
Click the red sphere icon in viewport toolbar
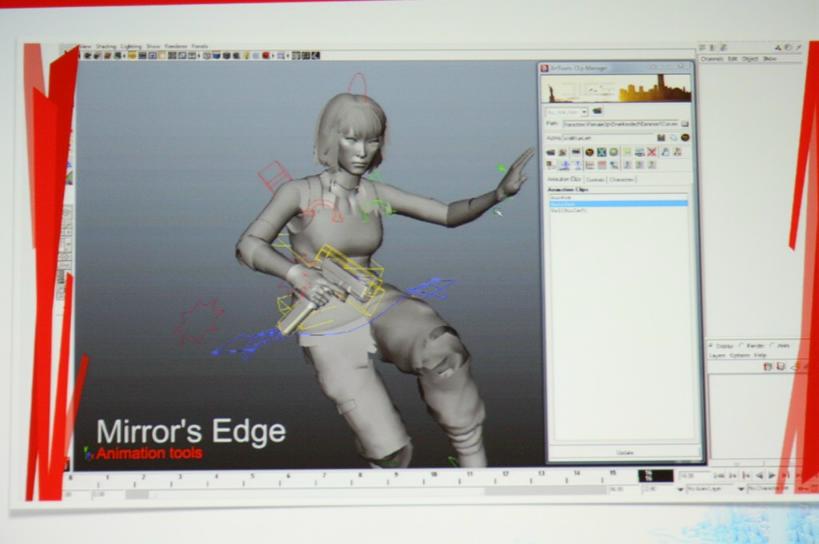[266, 55]
